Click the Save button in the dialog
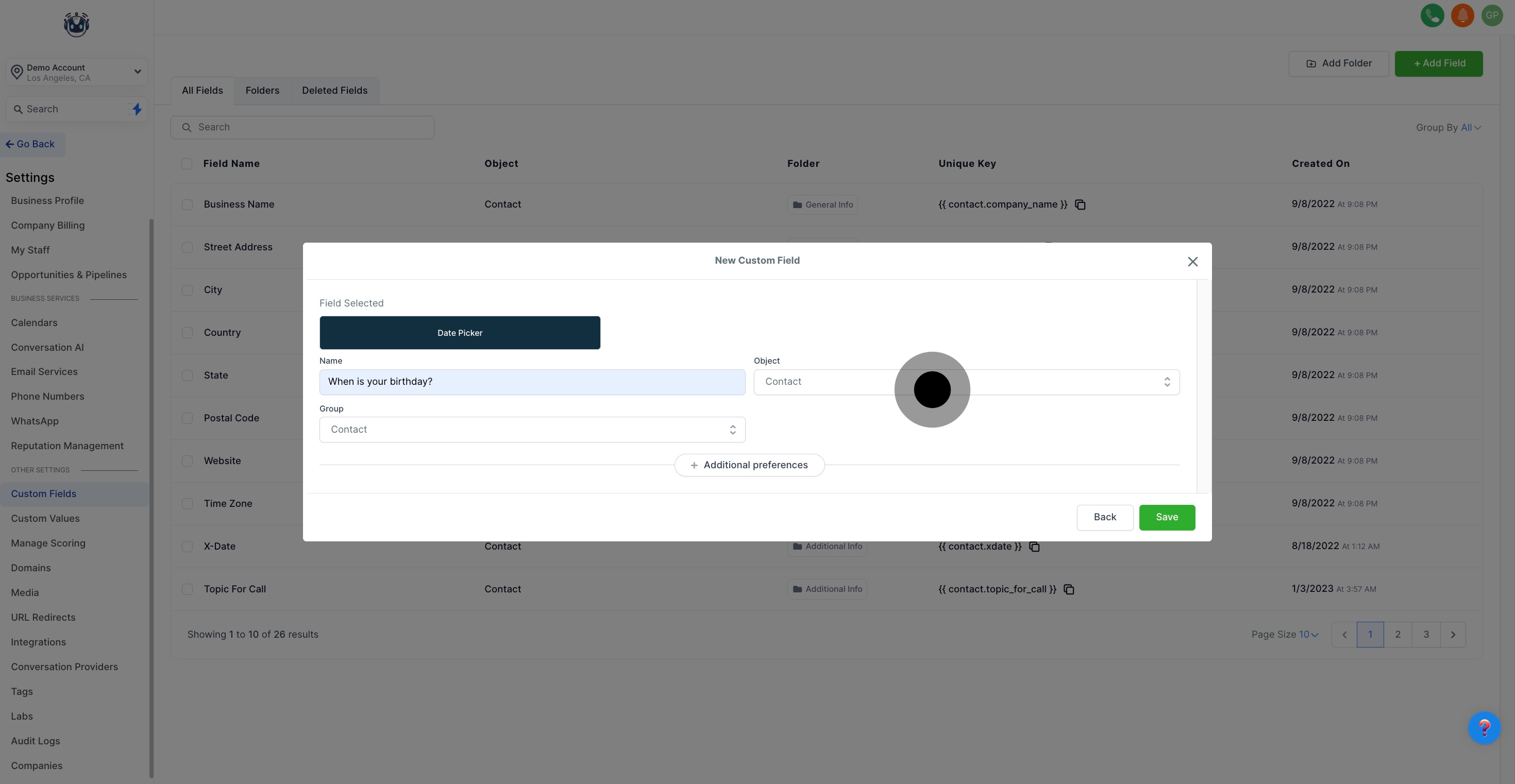Image resolution: width=1515 pixels, height=784 pixels. pos(1167,517)
